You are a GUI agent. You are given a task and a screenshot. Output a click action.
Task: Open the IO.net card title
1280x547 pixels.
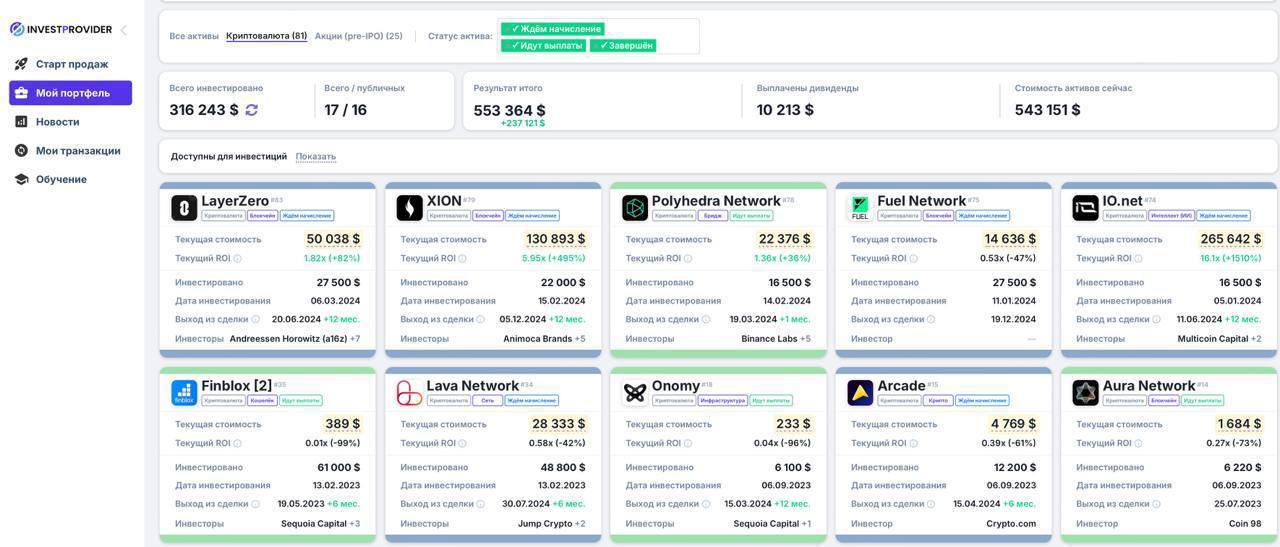tap(1122, 201)
